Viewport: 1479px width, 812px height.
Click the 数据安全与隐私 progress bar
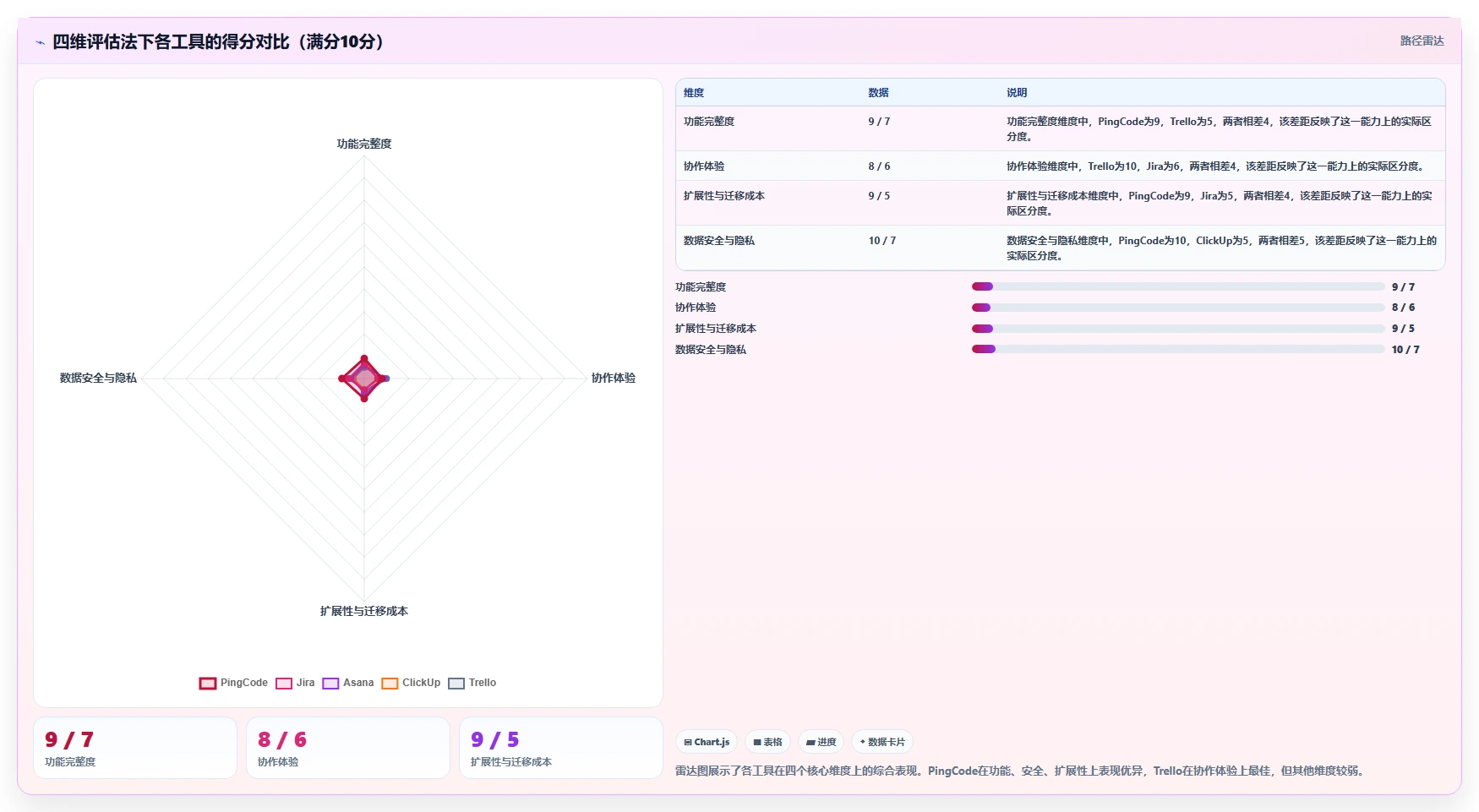click(1178, 349)
